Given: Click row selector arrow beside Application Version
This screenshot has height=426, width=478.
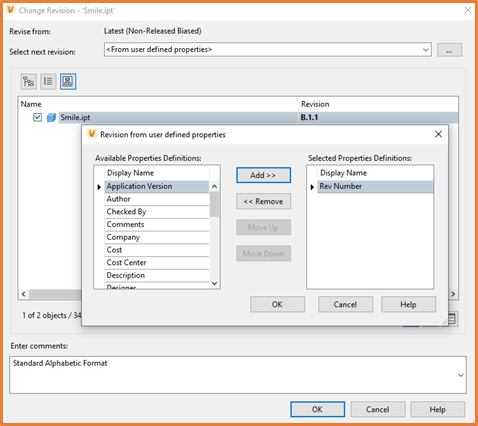Looking at the screenshot, I should pyautogui.click(x=99, y=187).
